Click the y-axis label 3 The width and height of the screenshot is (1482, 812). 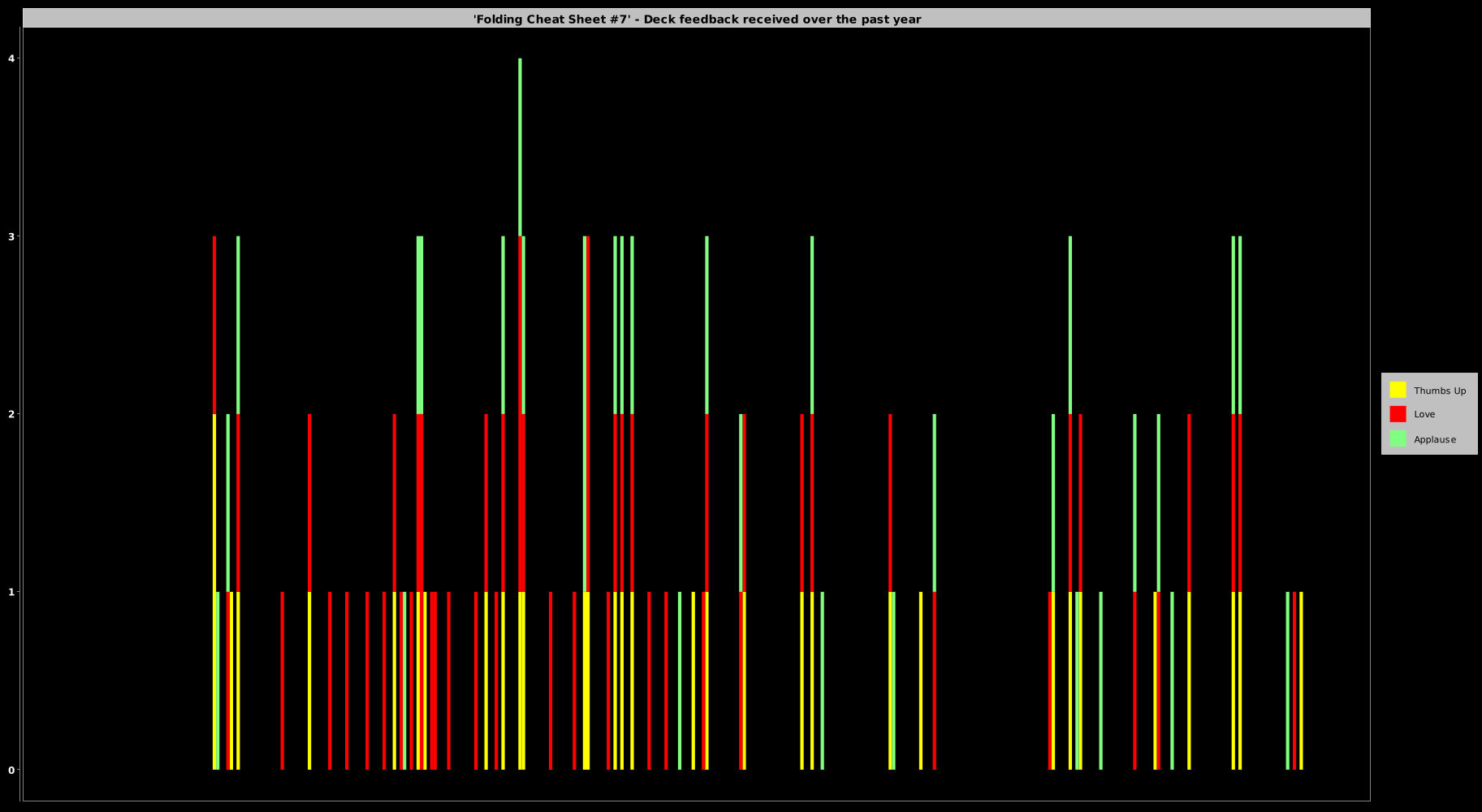pyautogui.click(x=11, y=236)
